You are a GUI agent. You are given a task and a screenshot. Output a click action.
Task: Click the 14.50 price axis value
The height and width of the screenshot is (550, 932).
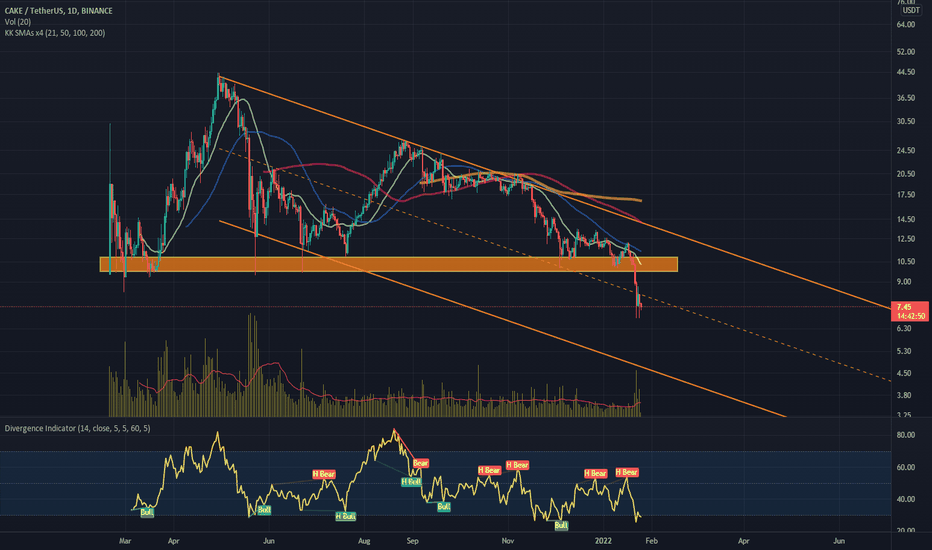point(906,219)
